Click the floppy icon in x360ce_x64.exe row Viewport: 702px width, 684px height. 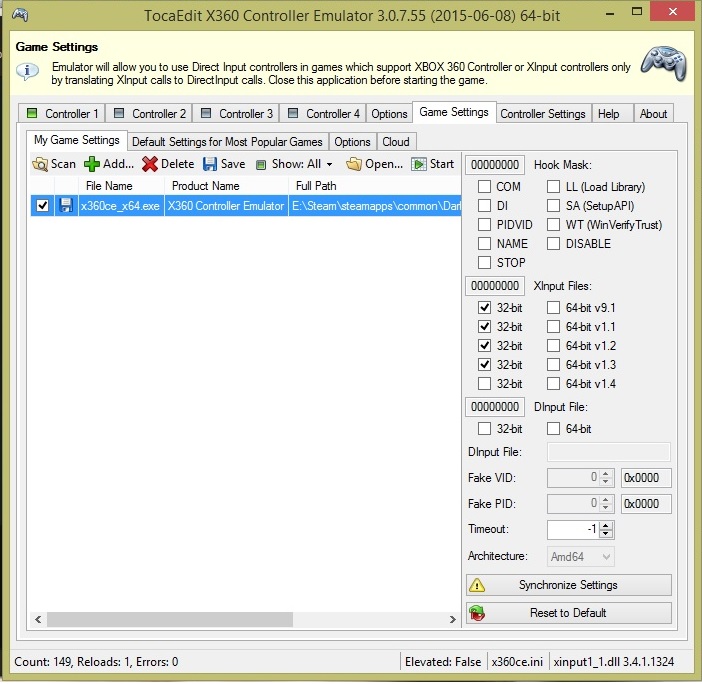click(66, 205)
